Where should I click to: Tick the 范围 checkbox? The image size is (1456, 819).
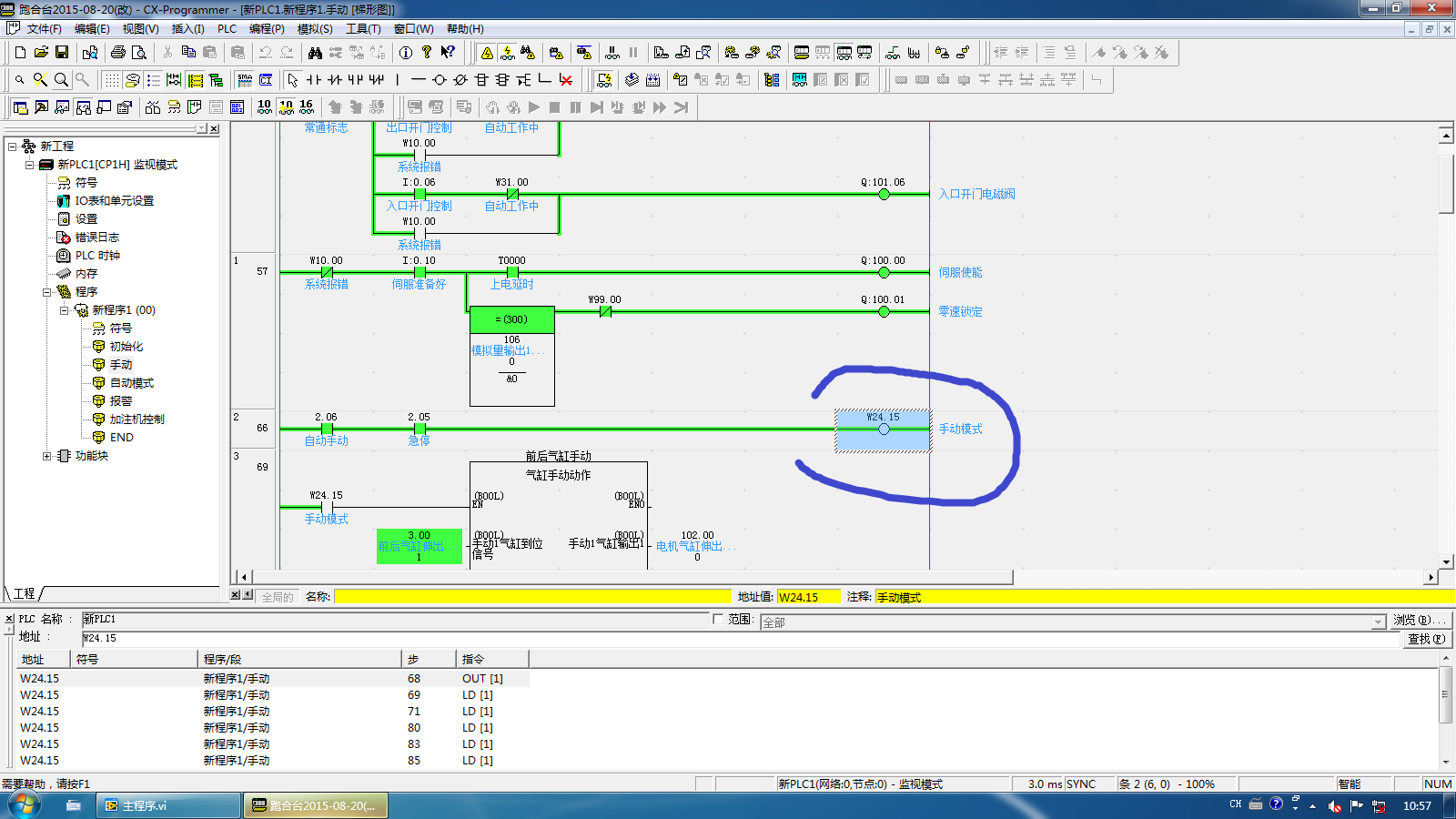tap(718, 619)
